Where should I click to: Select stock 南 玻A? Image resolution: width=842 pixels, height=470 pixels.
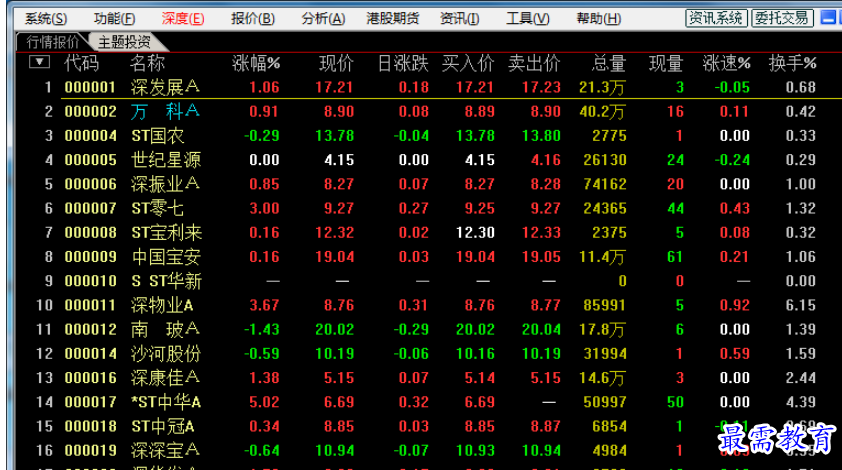click(x=165, y=329)
